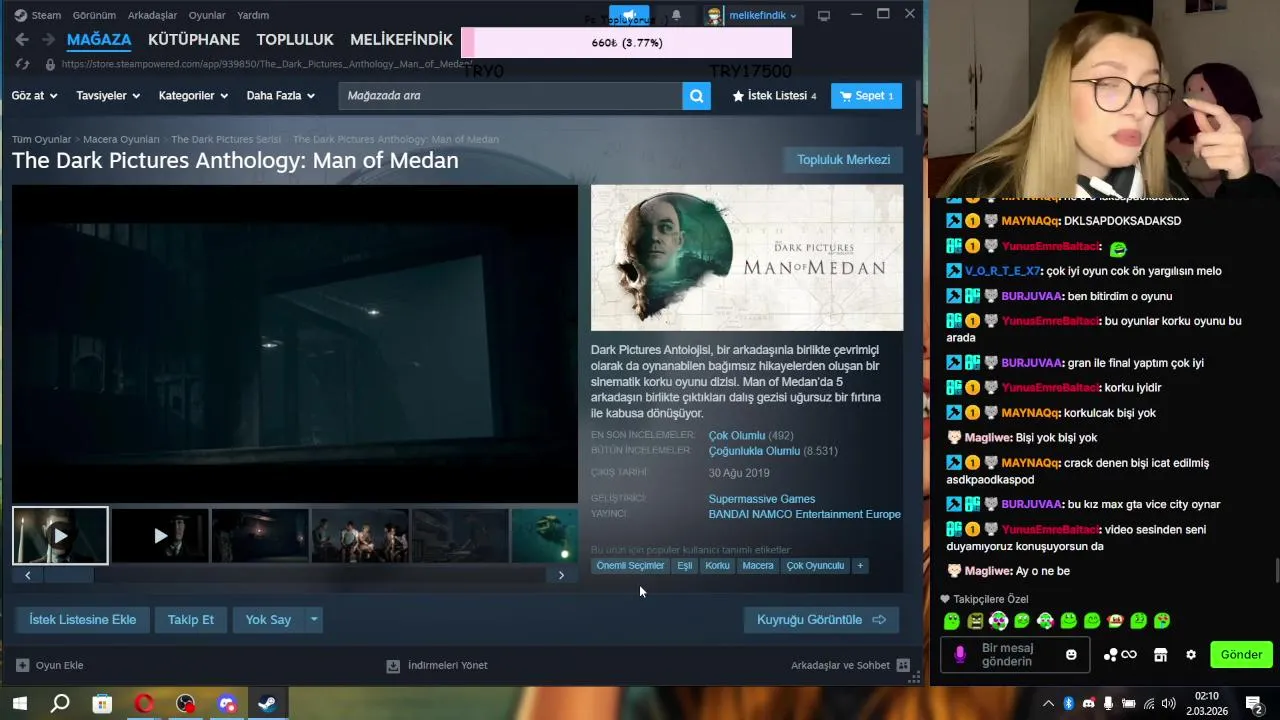Go to the MAĞAZA tab
This screenshot has height=720, width=1280.
tap(99, 40)
